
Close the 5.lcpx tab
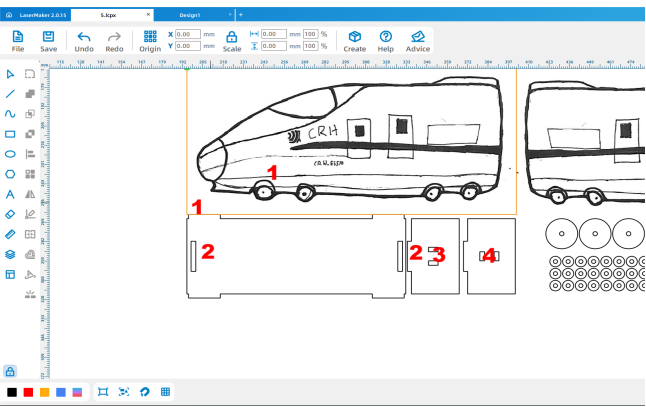coord(148,14)
